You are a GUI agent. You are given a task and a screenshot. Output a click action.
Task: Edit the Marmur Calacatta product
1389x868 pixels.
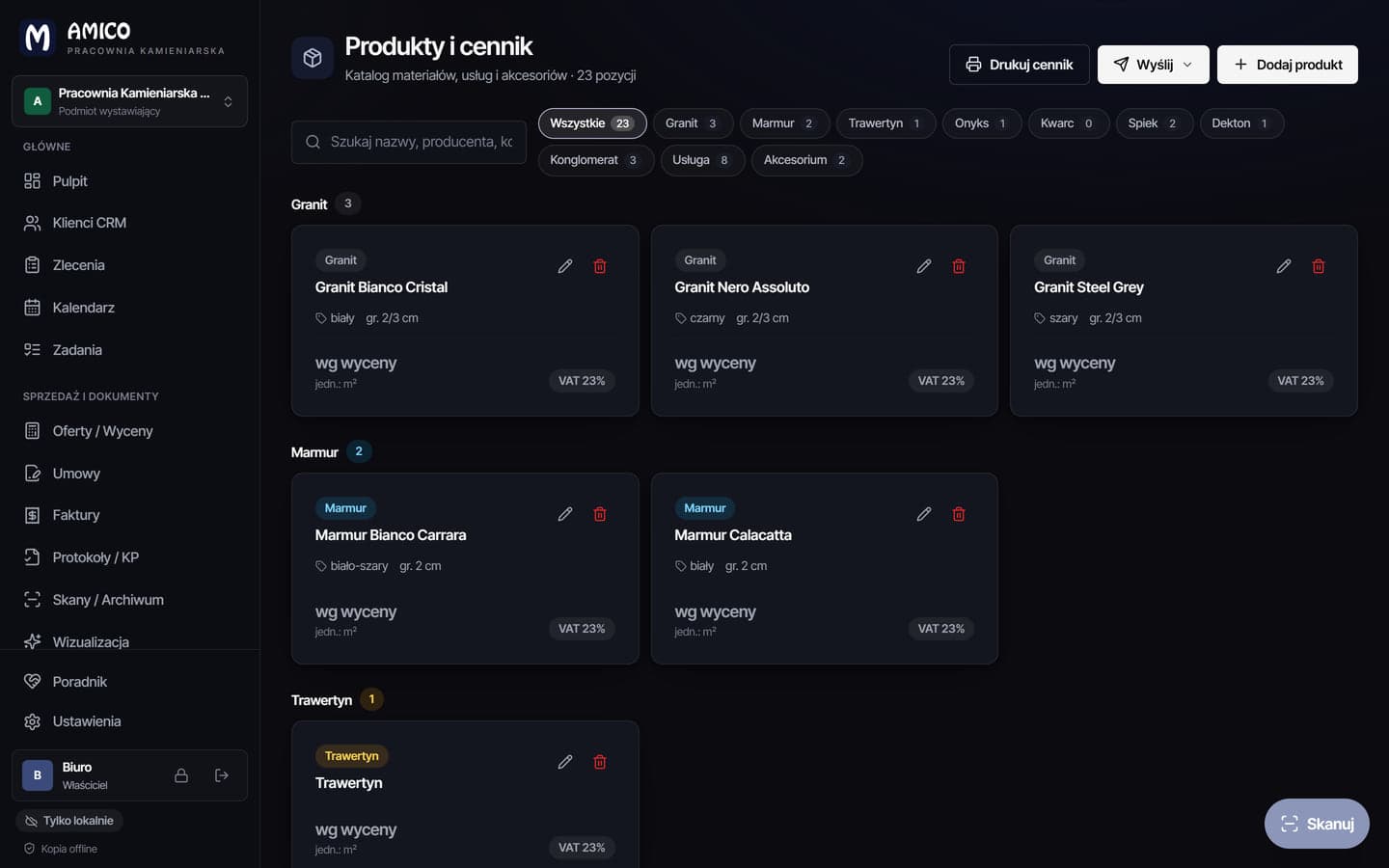924,514
